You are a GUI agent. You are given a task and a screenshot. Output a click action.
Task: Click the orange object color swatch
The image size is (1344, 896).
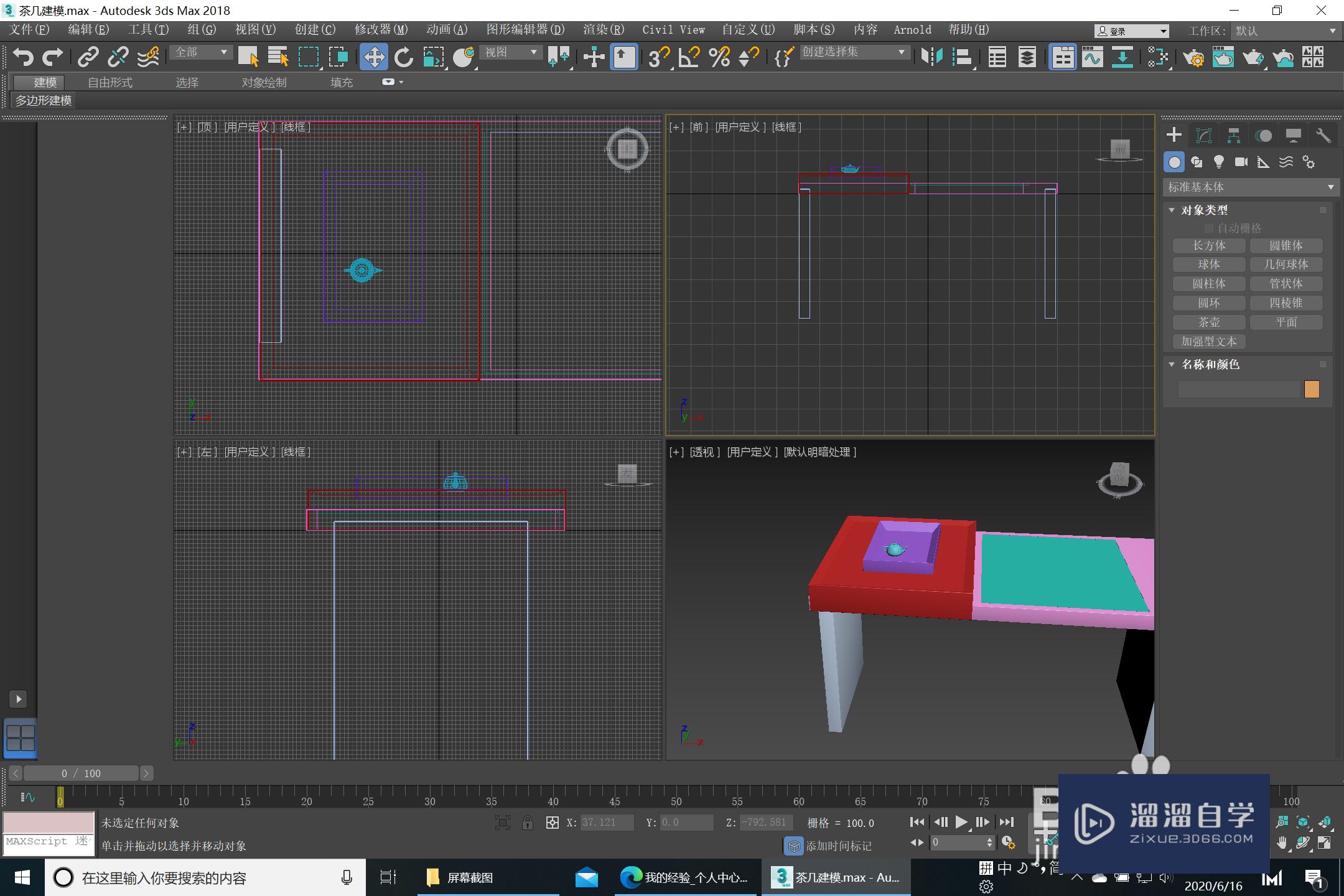coord(1312,390)
